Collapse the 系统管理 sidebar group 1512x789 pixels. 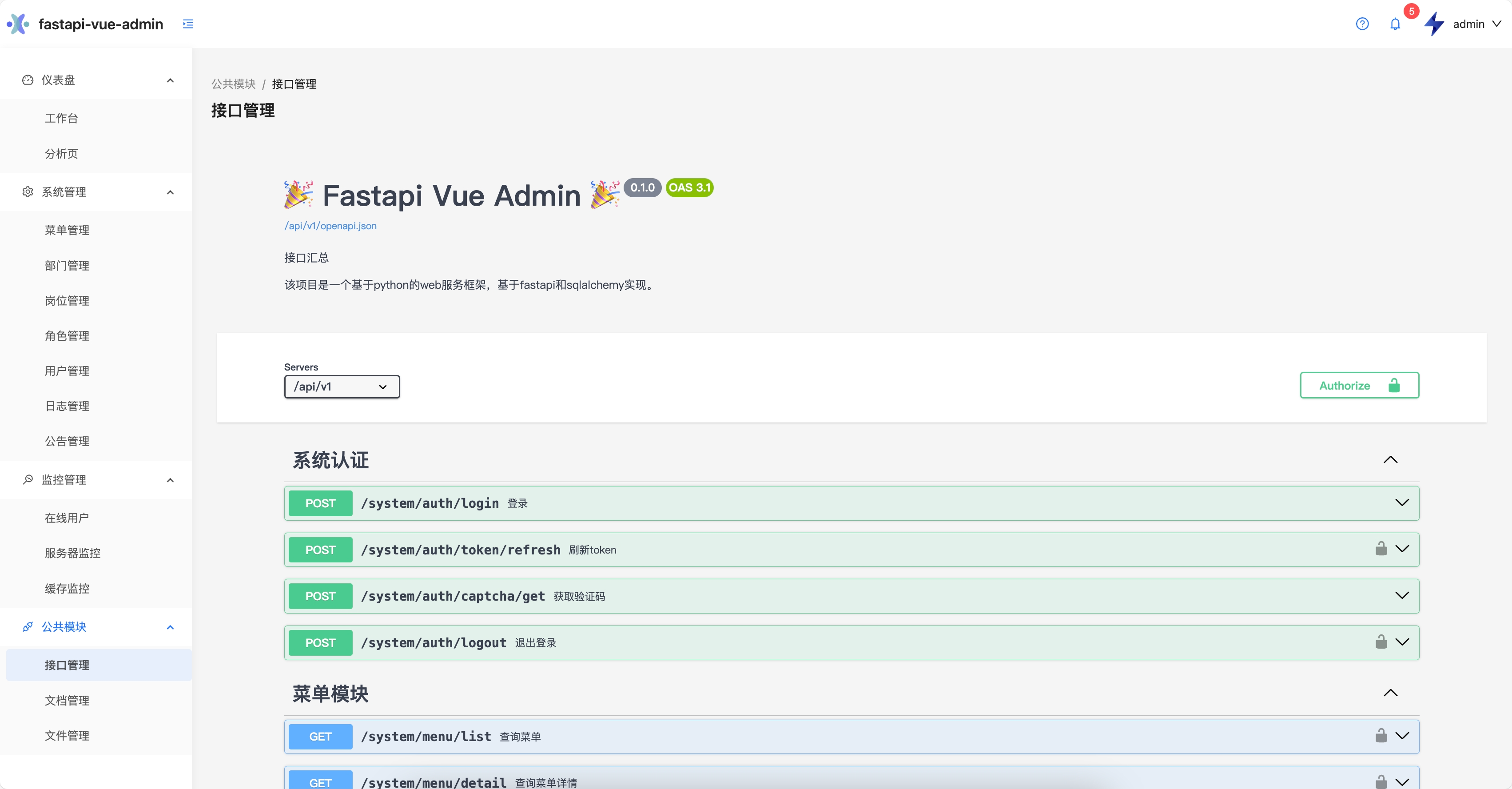(x=170, y=192)
